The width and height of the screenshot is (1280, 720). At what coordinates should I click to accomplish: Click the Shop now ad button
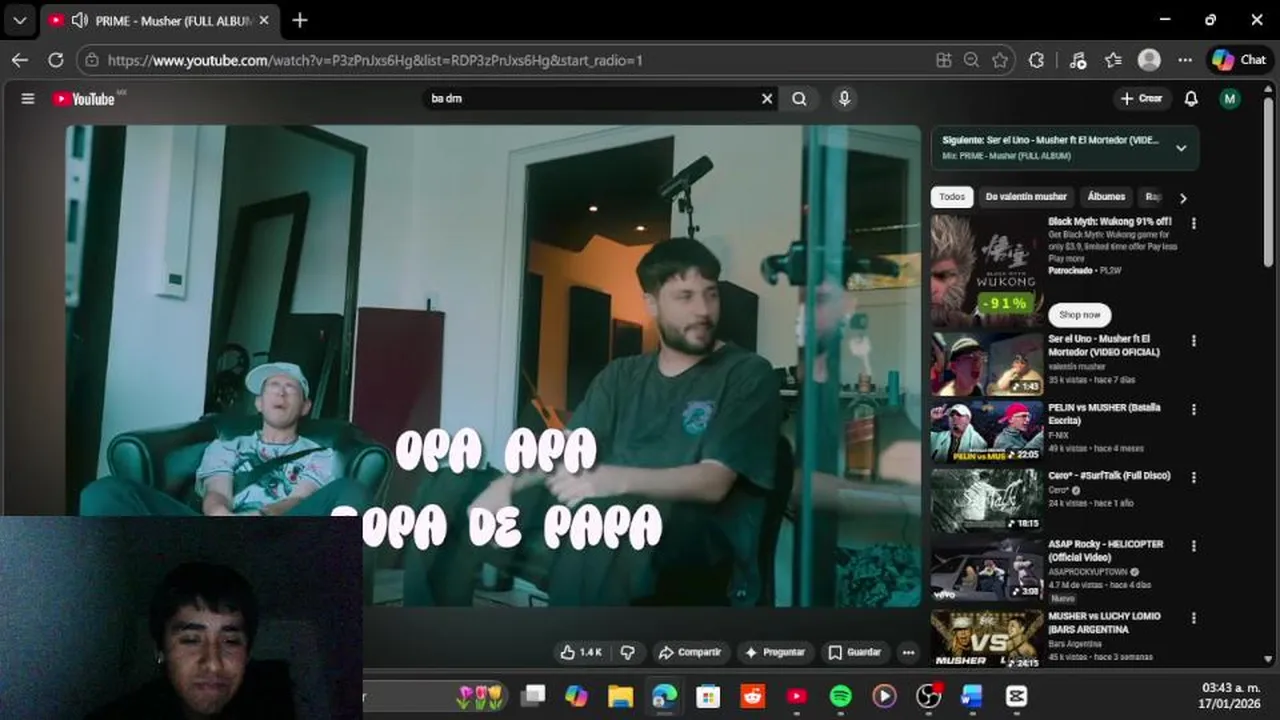coord(1079,314)
